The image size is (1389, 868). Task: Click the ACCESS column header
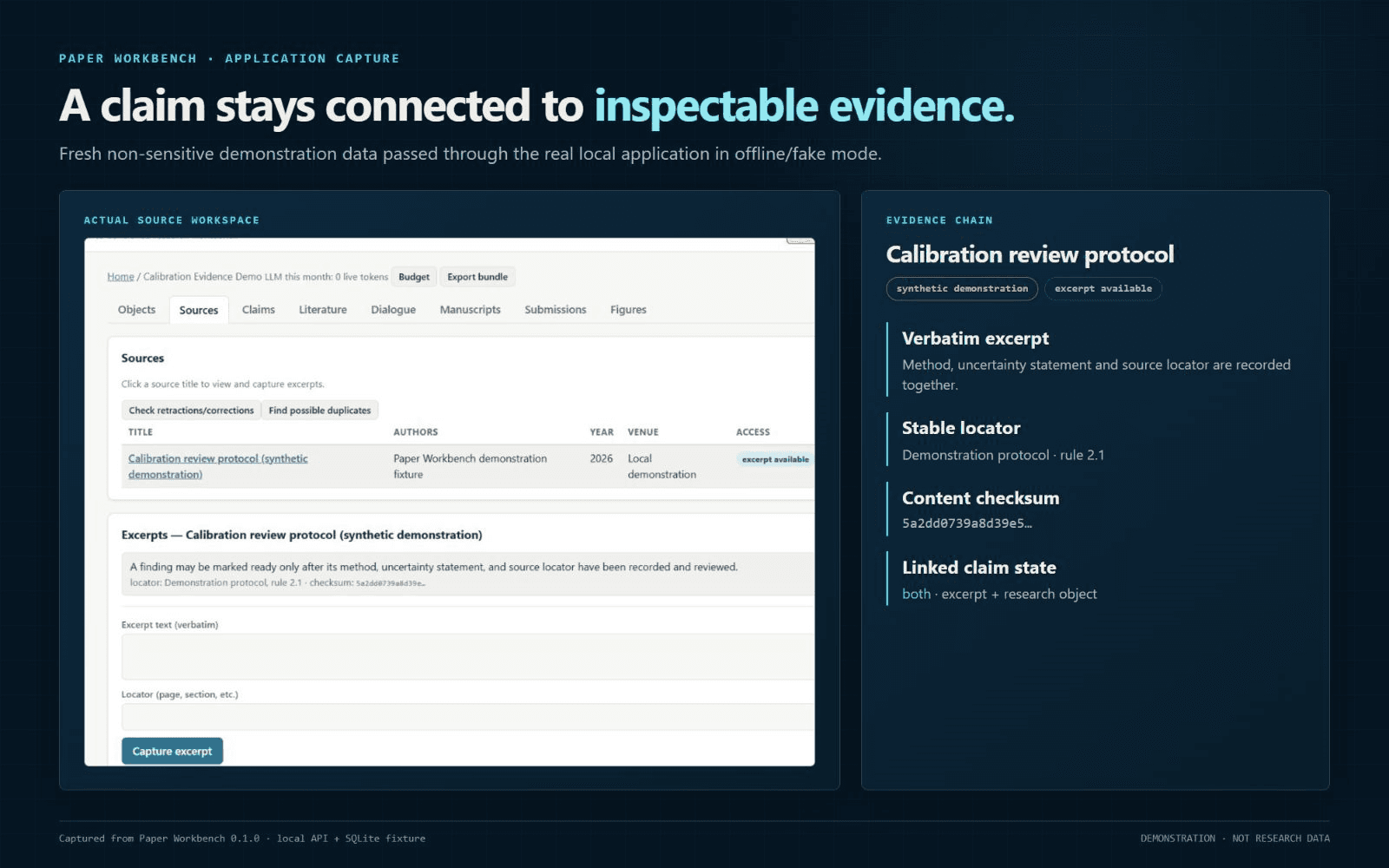(753, 432)
